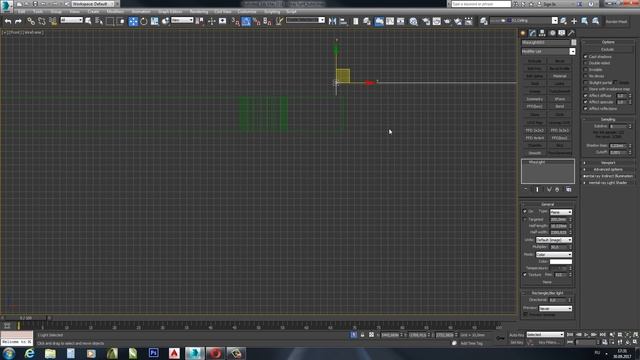This screenshot has width=640, height=360.
Task: Activate the Select Object tool
Action: [88, 21]
